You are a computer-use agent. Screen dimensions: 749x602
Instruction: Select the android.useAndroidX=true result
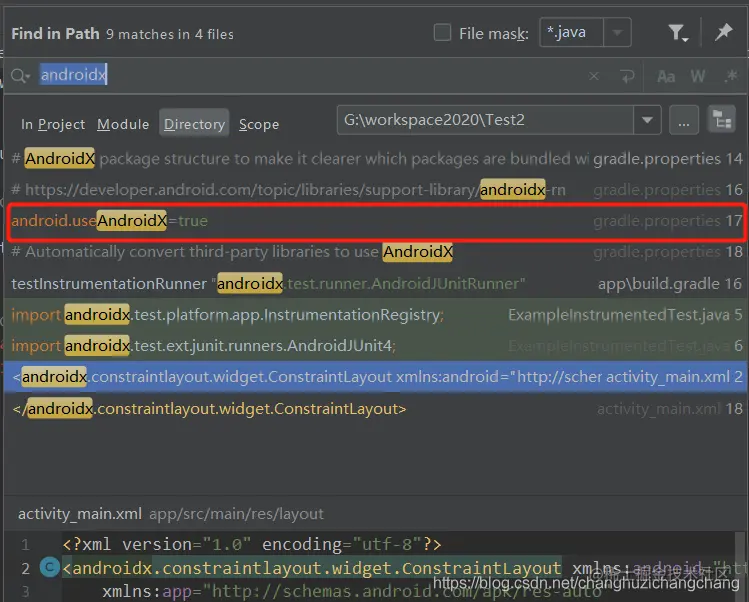[376, 221]
